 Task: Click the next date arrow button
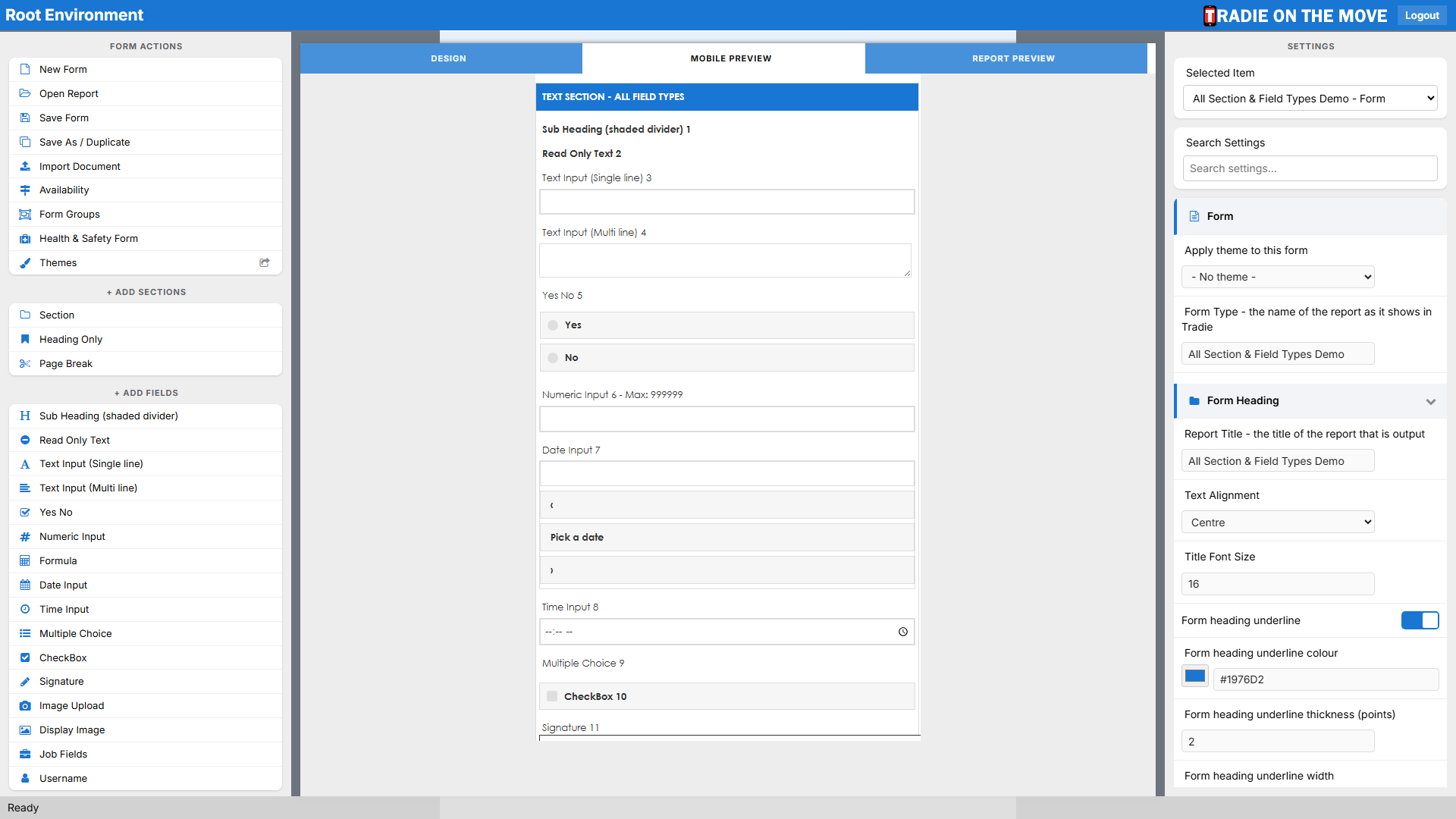727,570
